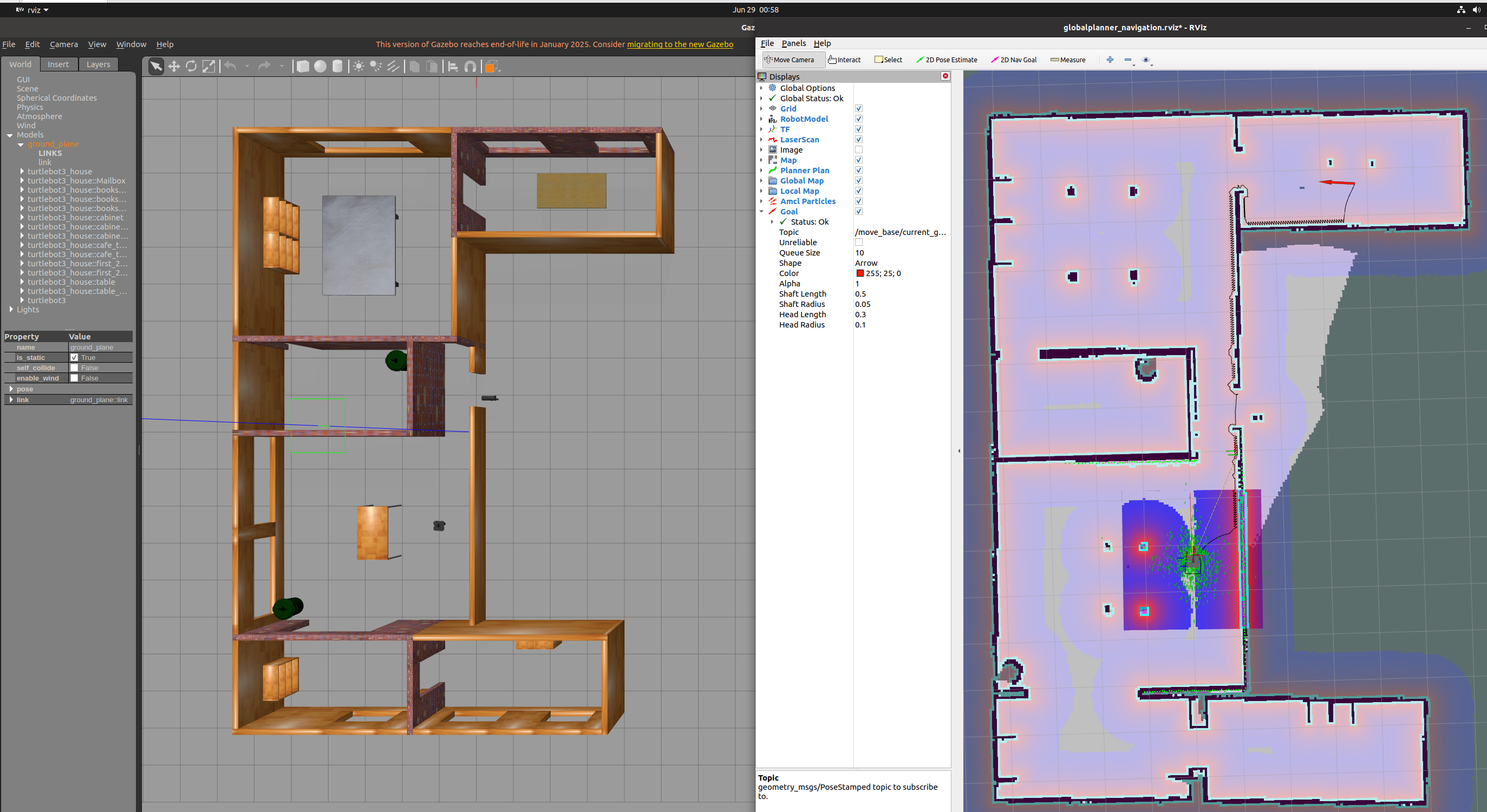Expand the Global Map display
The height and width of the screenshot is (812, 1487).
[761, 181]
